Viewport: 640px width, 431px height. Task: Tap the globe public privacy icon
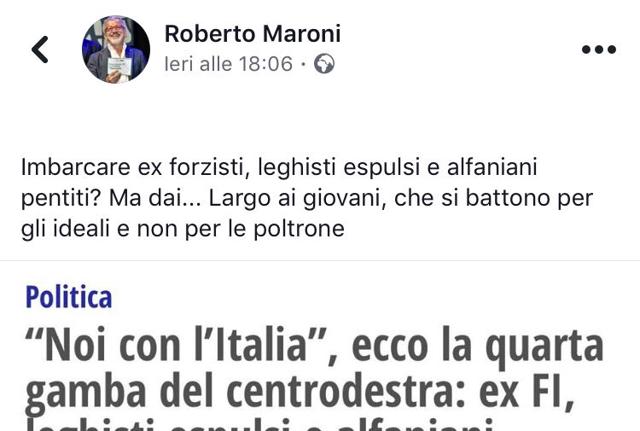pos(324,64)
